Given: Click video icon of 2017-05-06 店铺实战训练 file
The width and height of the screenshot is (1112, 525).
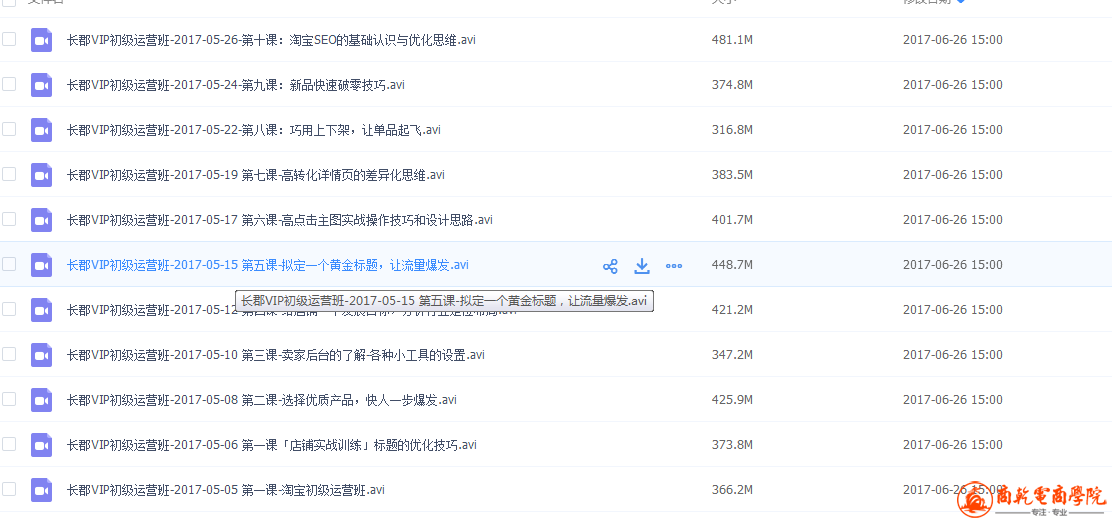Looking at the screenshot, I should click(42, 446).
